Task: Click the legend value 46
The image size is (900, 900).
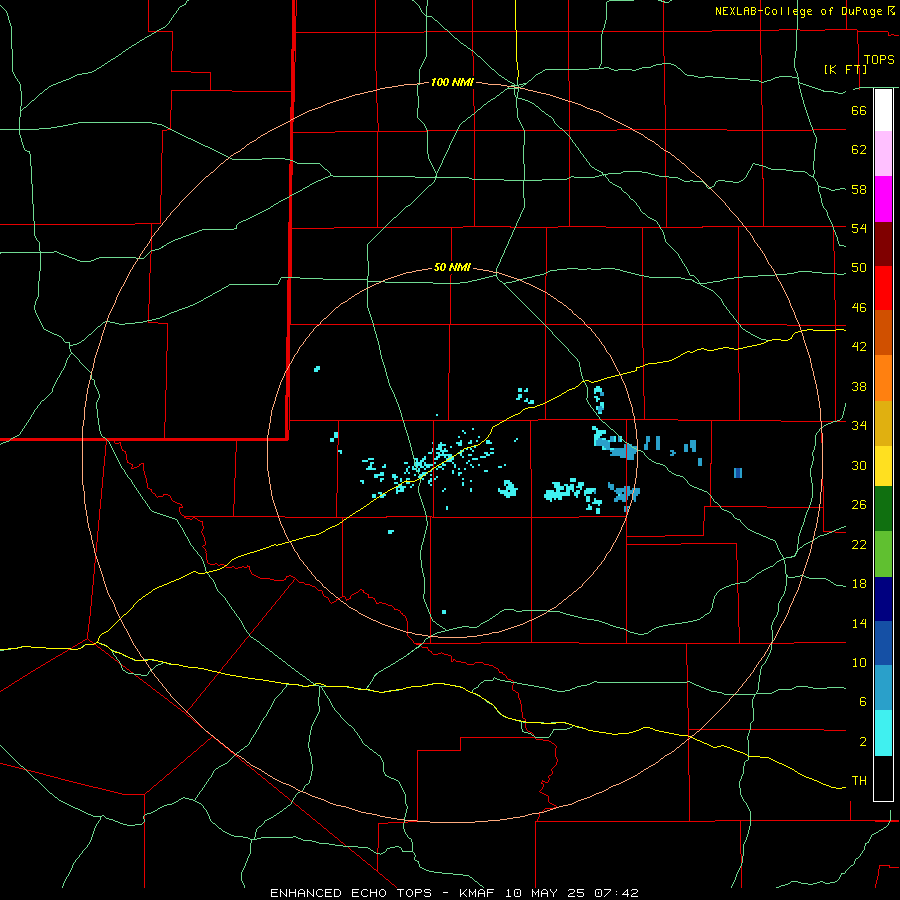Action: [859, 308]
